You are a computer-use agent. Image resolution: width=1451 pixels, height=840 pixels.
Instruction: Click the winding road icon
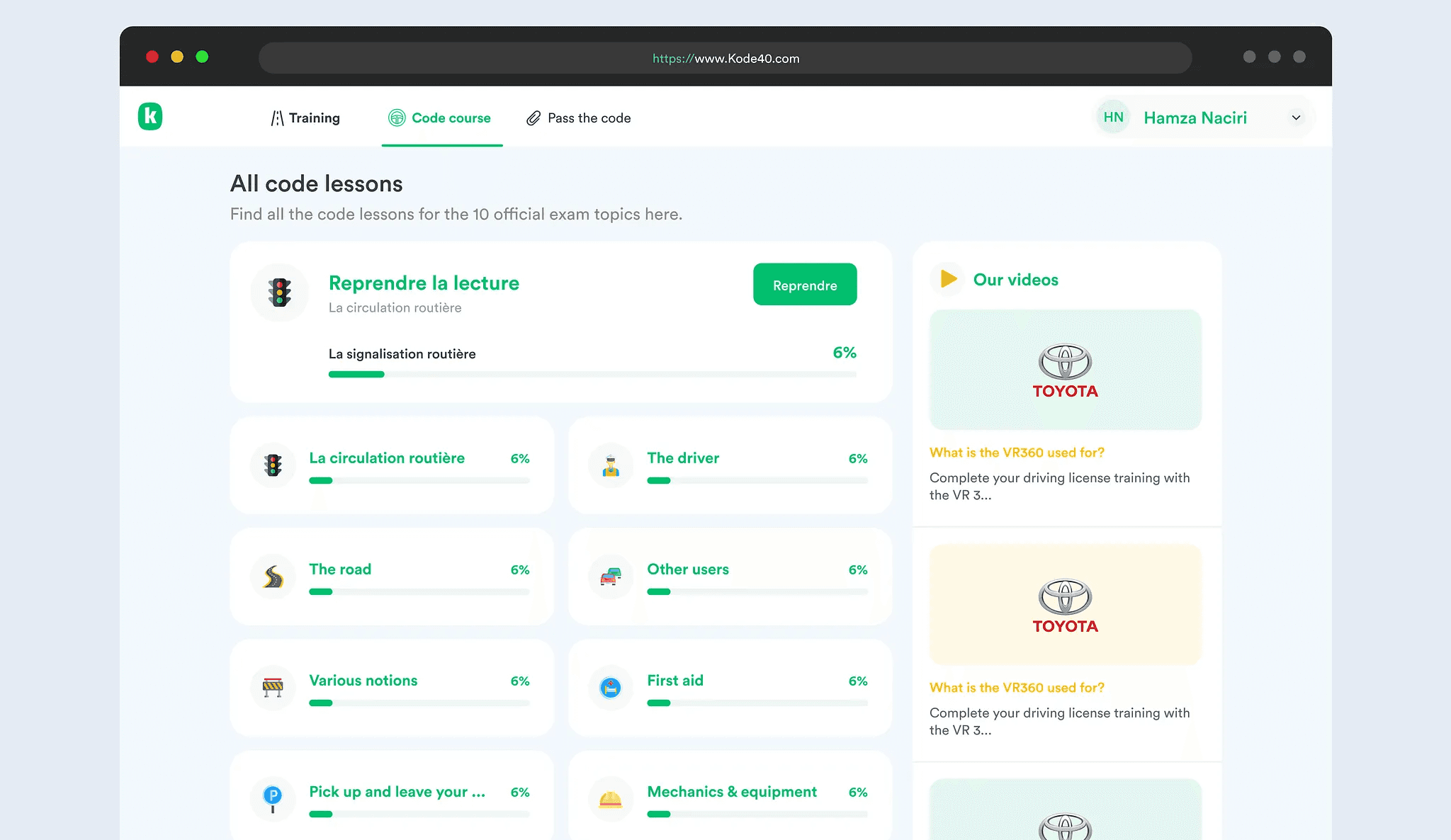[x=273, y=577]
